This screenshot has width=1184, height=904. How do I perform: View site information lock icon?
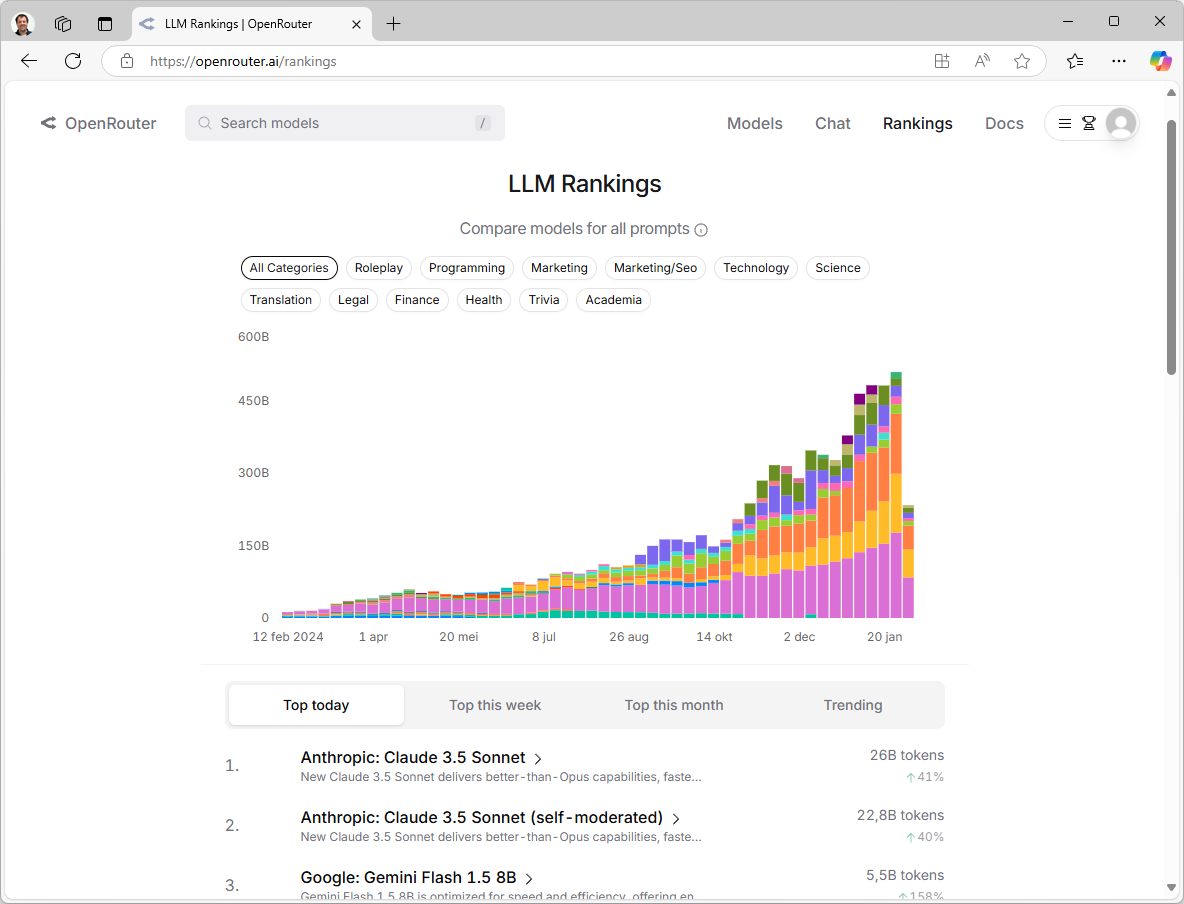[x=127, y=61]
